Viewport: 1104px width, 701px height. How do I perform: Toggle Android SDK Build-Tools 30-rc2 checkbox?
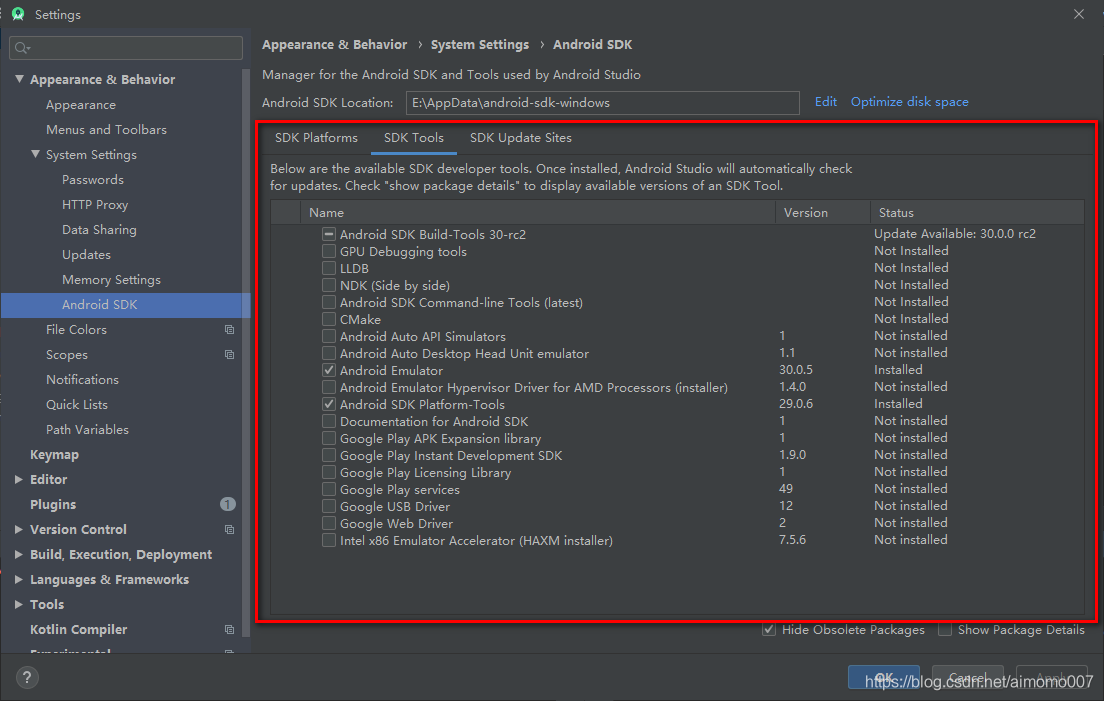[329, 234]
